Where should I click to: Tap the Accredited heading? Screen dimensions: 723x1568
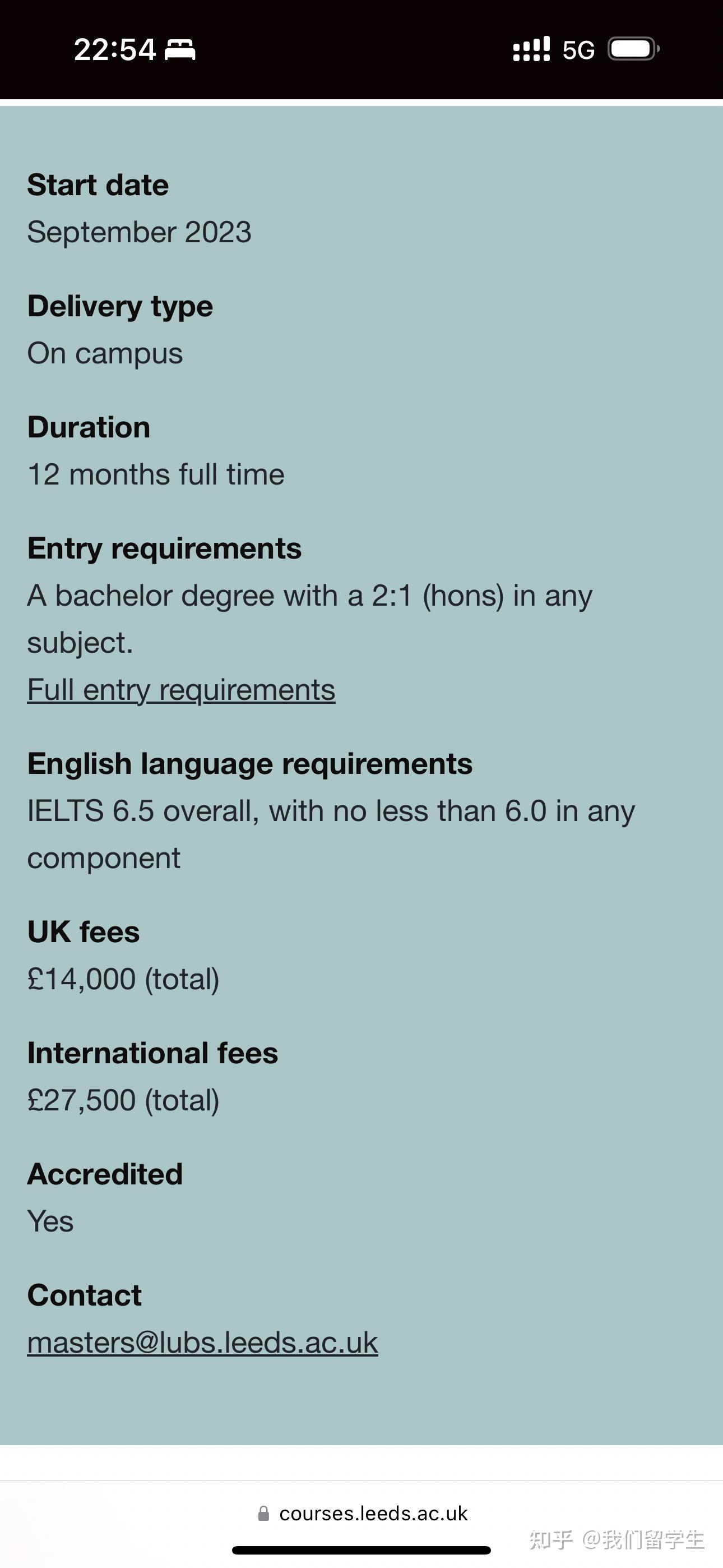105,1174
